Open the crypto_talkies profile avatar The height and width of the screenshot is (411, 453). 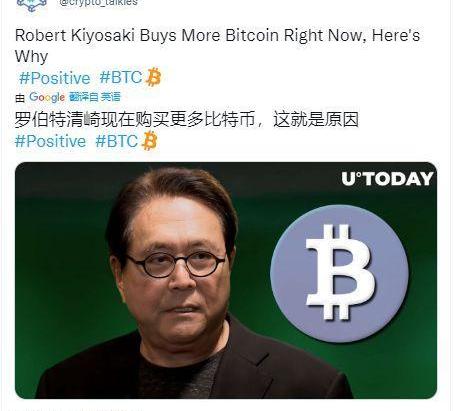click(32, 5)
